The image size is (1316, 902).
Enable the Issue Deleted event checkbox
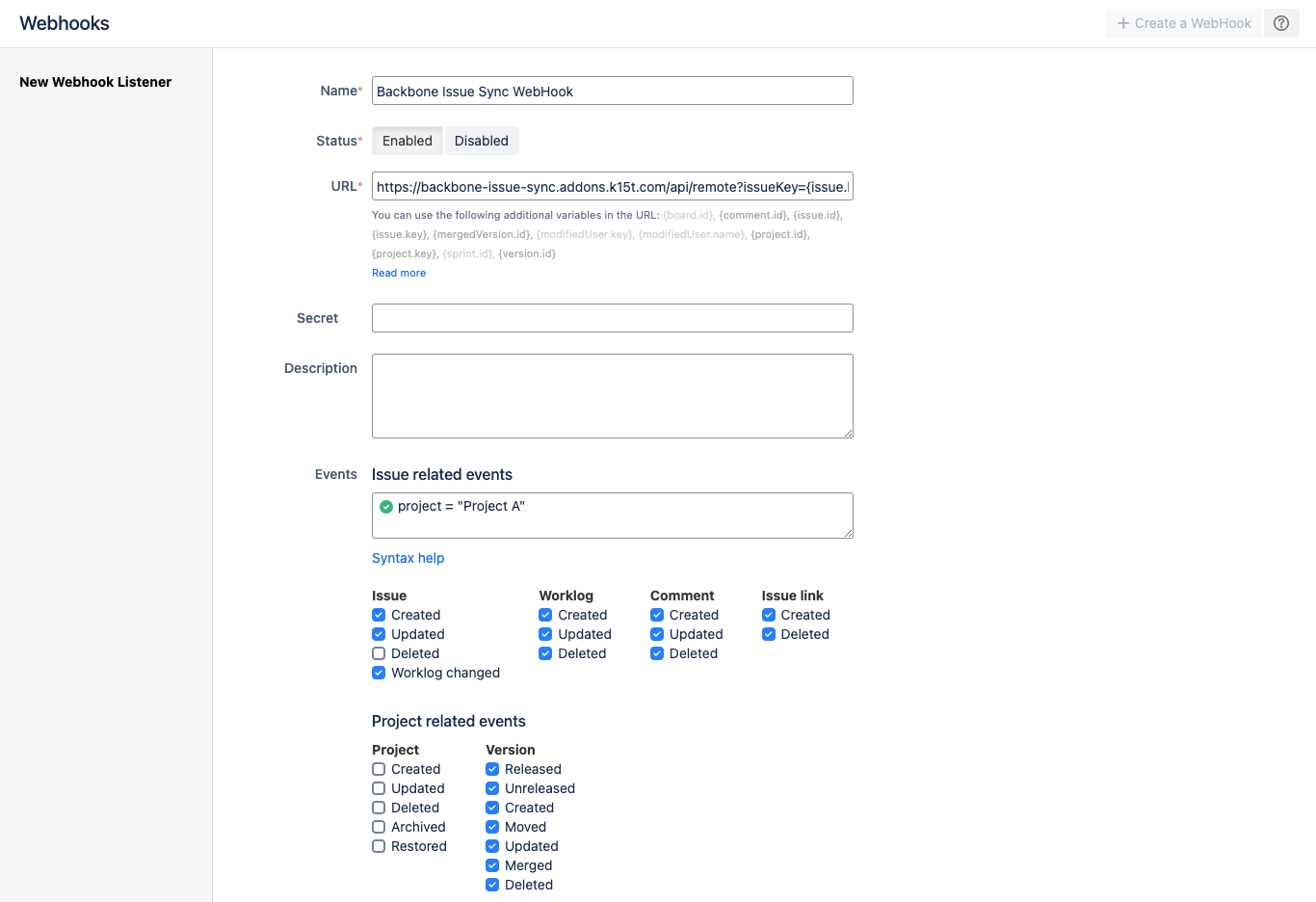(379, 653)
